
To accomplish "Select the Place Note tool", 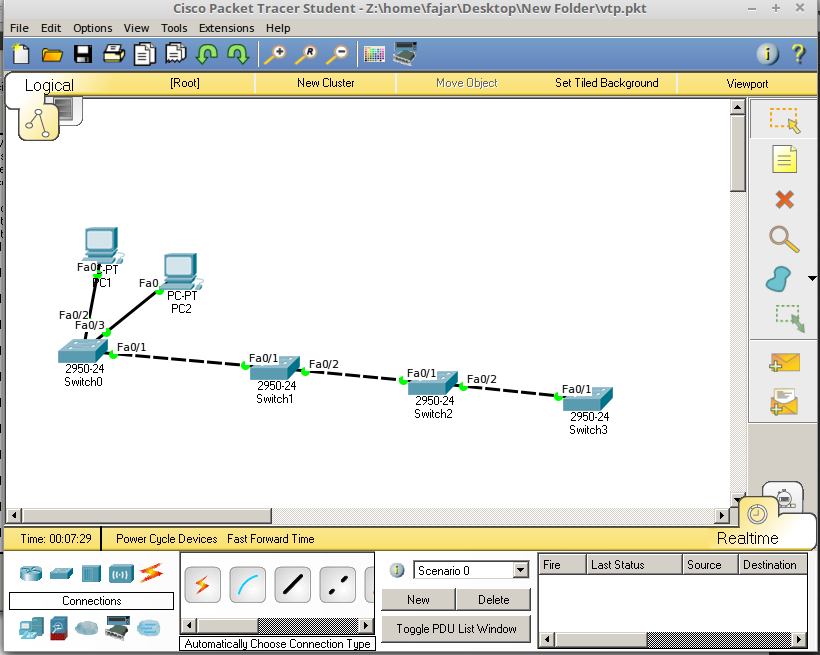I will point(785,159).
